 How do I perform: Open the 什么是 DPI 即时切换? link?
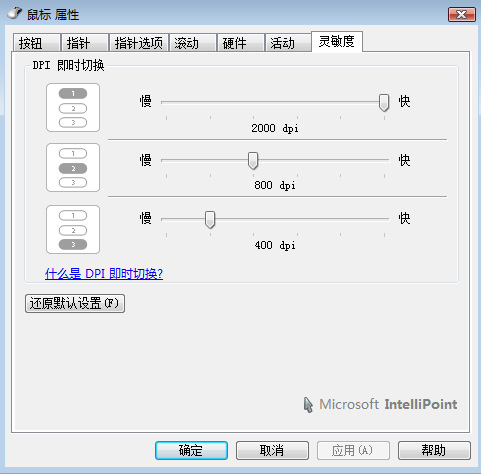(x=104, y=274)
